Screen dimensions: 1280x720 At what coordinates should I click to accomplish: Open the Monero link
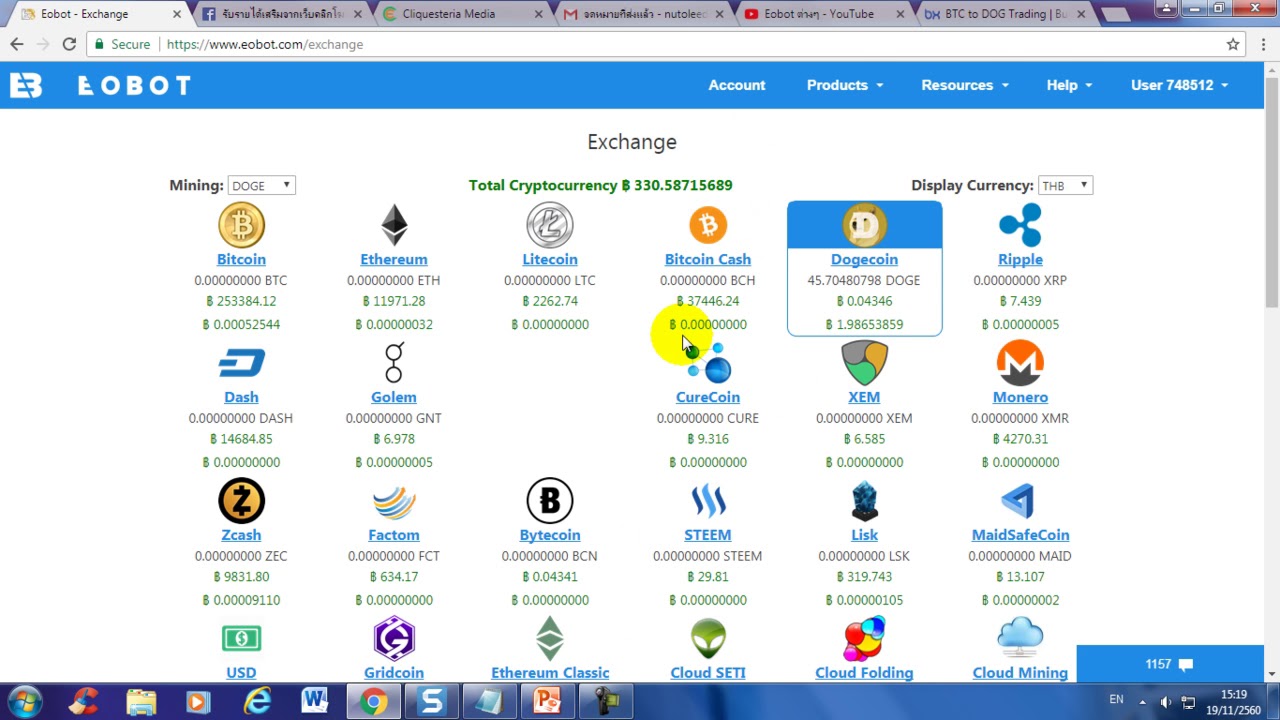click(x=1020, y=397)
